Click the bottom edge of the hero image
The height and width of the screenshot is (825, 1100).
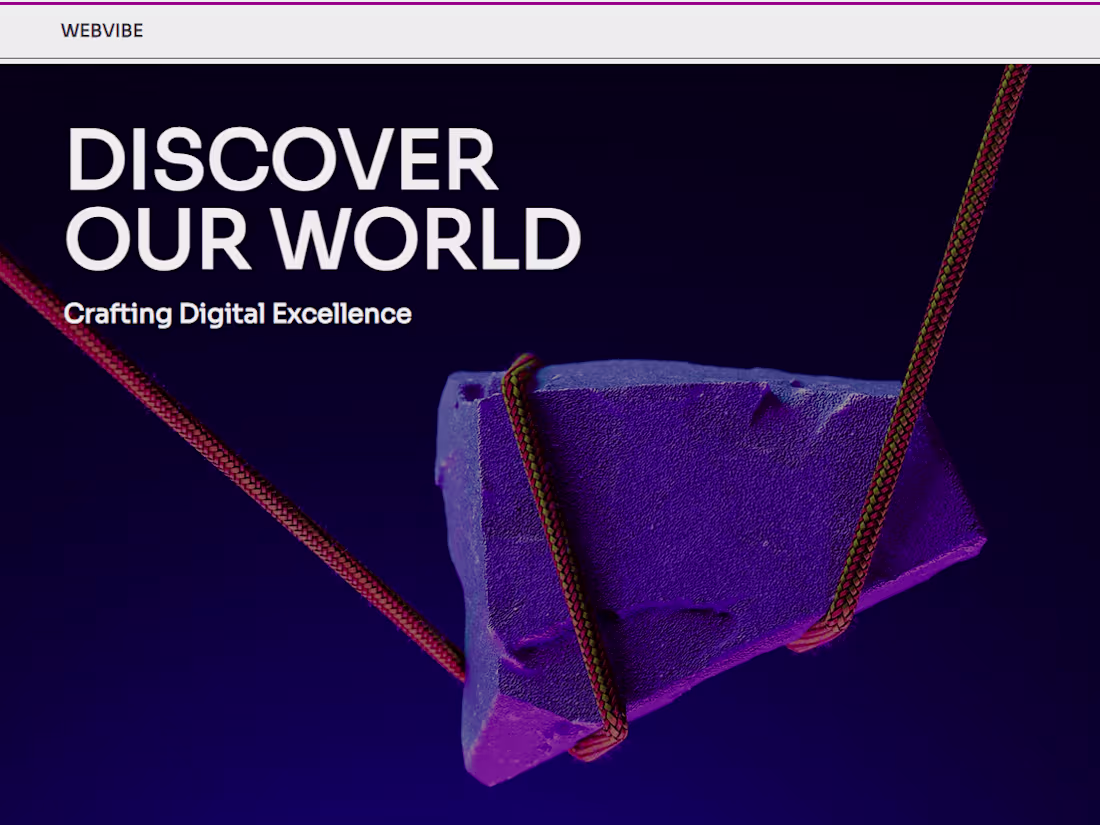pyautogui.click(x=550, y=820)
